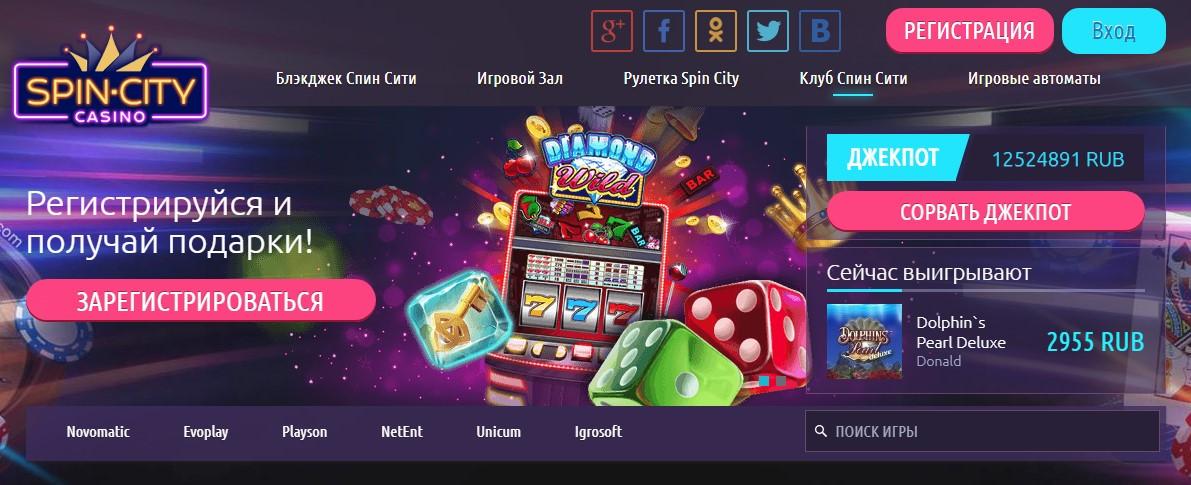
Task: Select the Odnoklassniki social icon
Action: pyautogui.click(x=716, y=31)
